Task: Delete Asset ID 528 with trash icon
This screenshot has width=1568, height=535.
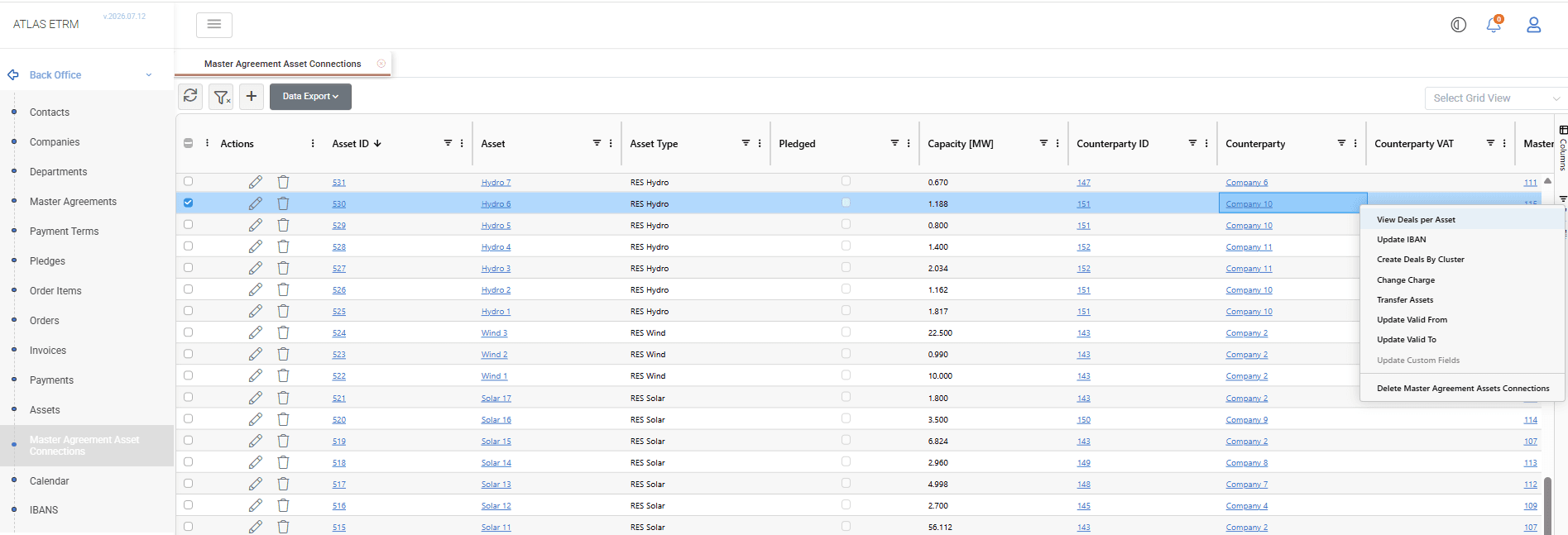Action: tap(283, 246)
